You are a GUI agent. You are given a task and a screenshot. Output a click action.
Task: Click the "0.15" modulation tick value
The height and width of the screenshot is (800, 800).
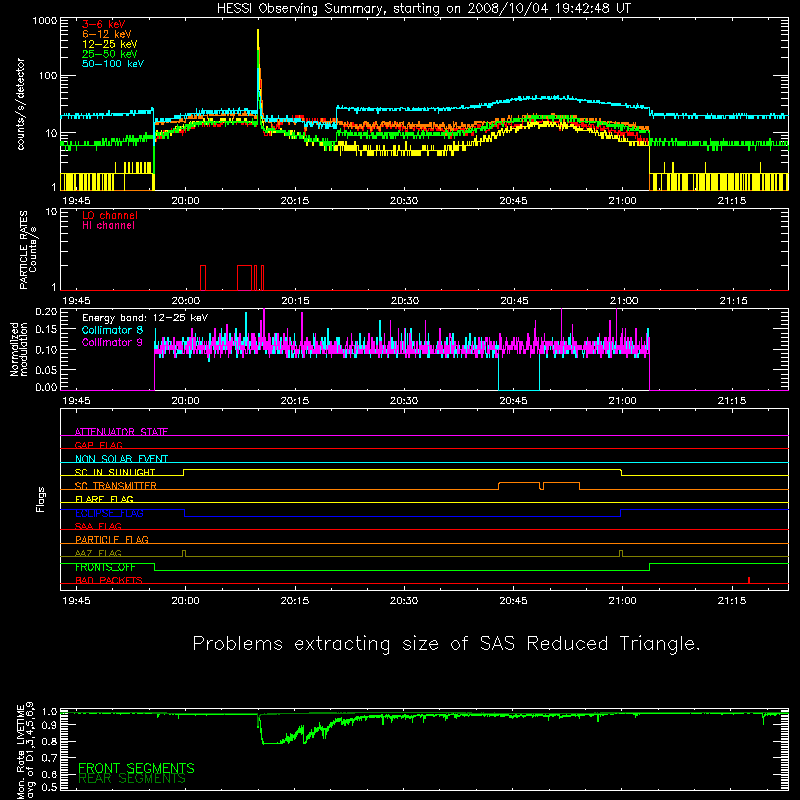pyautogui.click(x=46, y=330)
